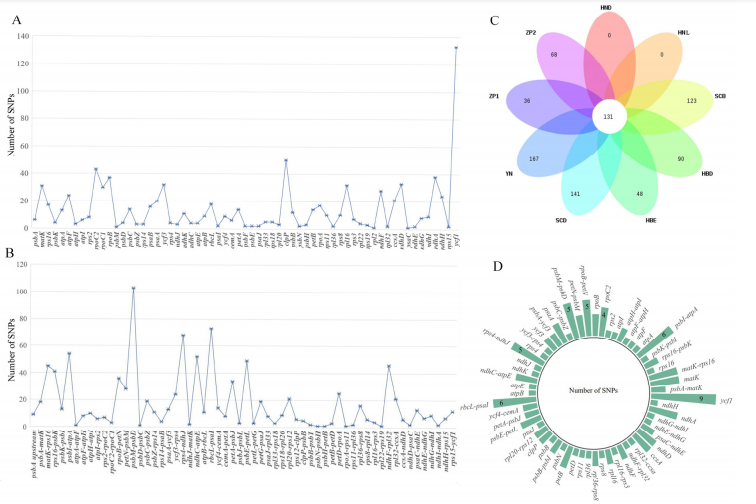
Task: Click the HBD label of the Venn diagram
Action: coord(707,174)
